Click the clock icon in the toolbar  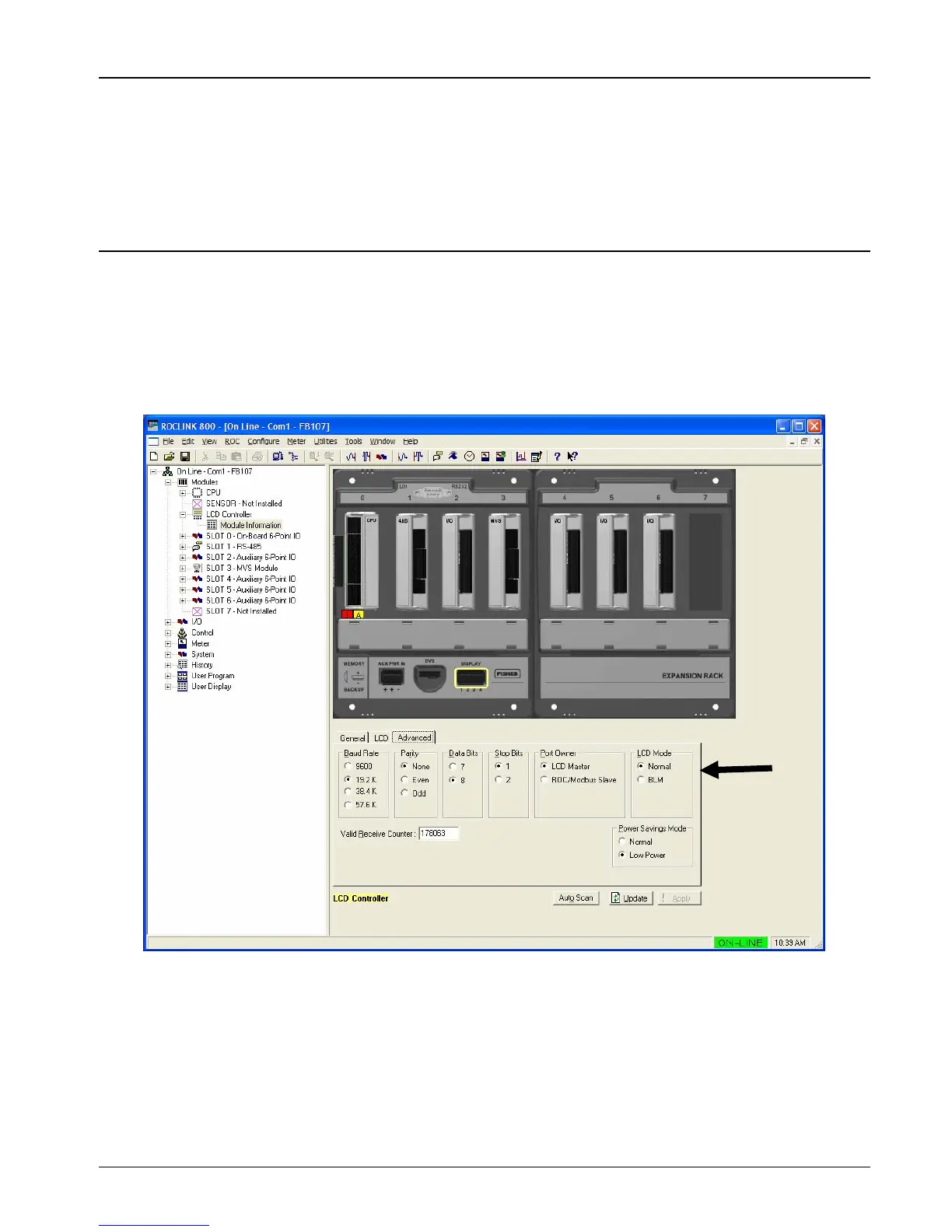click(x=470, y=457)
